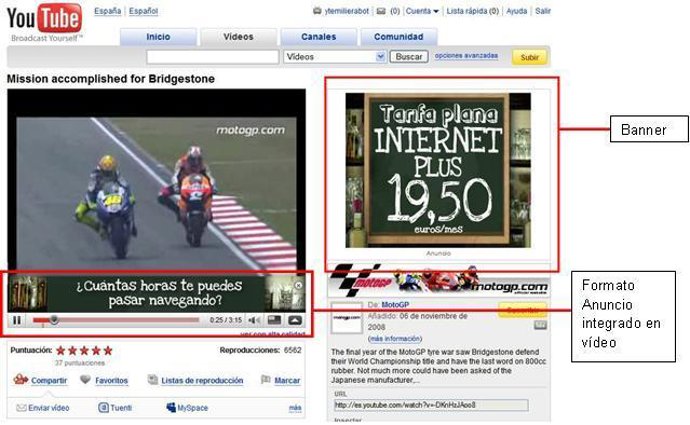
Task: Click the search text field
Action: pyautogui.click(x=213, y=57)
